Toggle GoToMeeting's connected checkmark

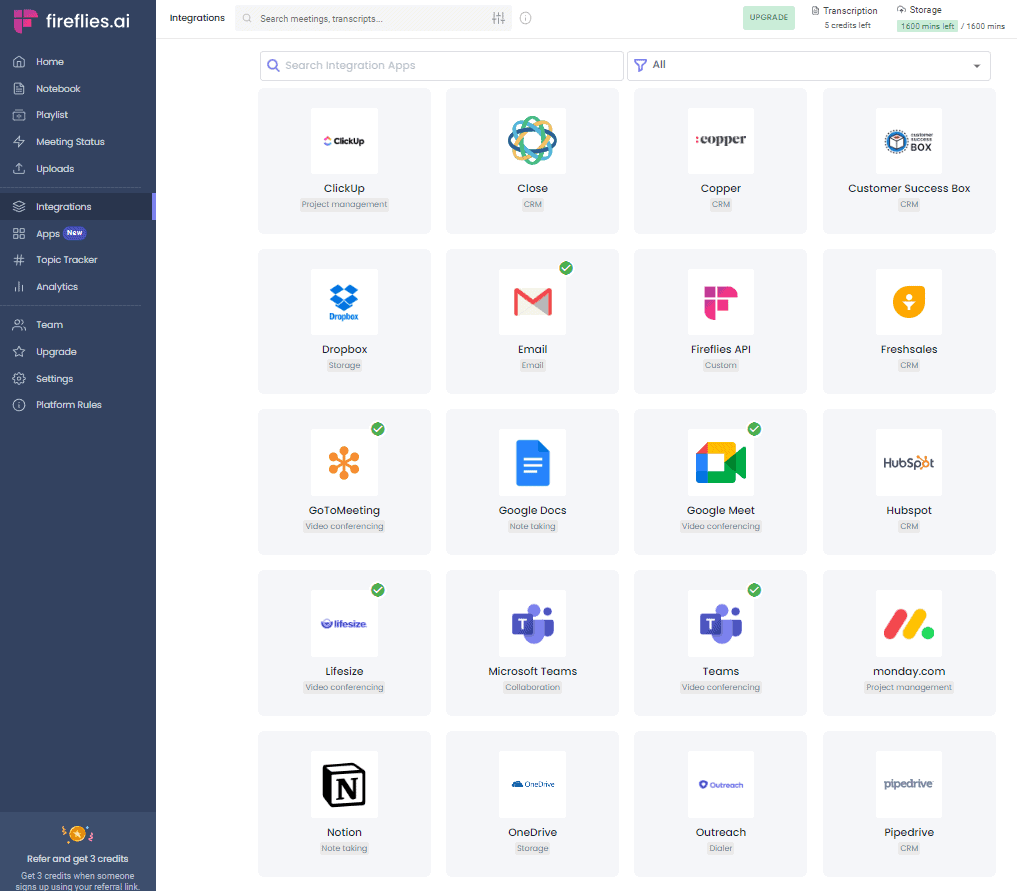378,429
